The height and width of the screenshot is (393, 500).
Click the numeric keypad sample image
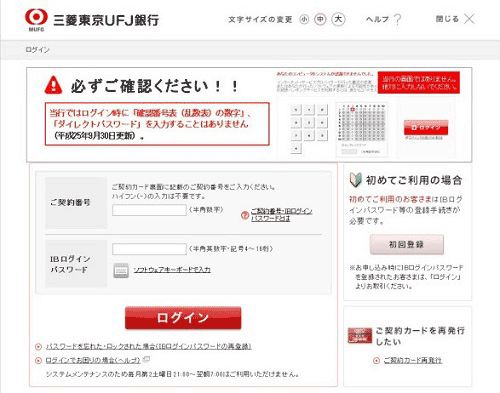coord(309,128)
